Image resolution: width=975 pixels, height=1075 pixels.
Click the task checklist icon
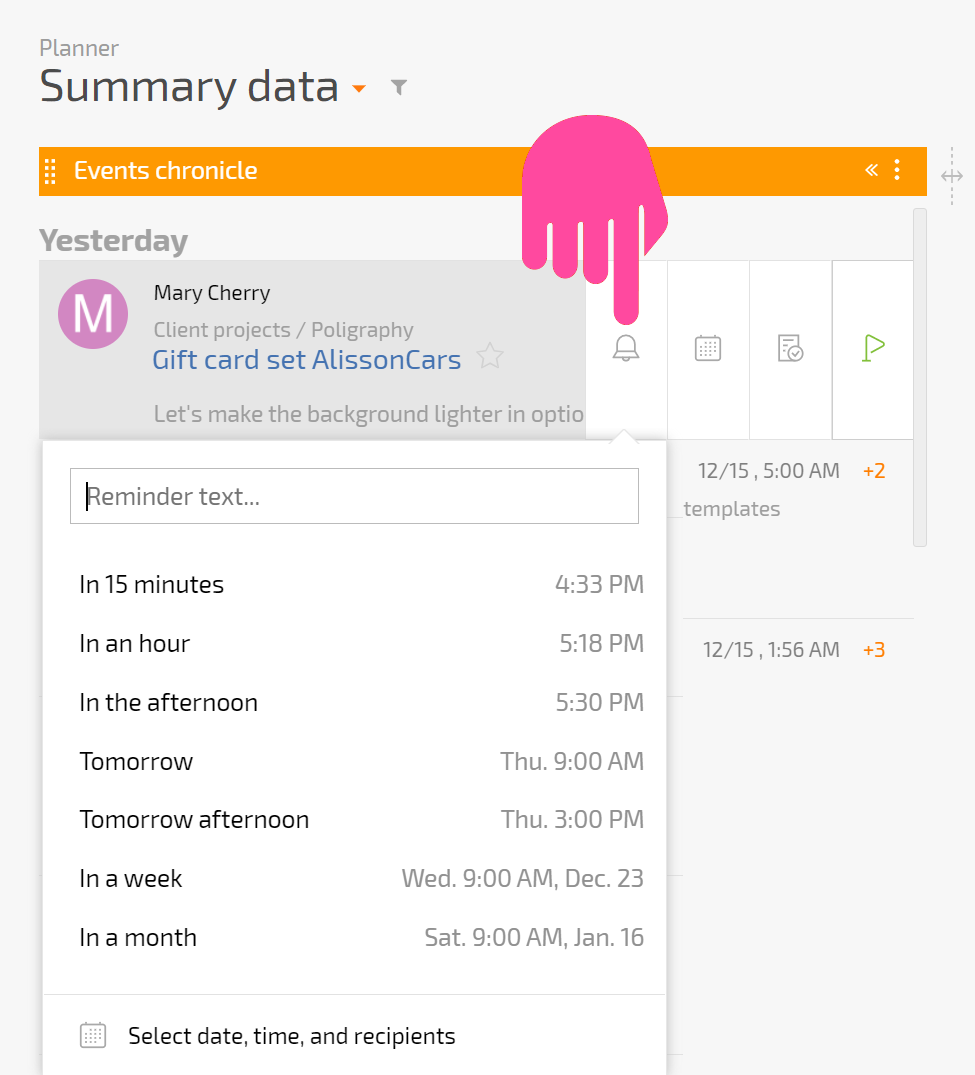click(790, 348)
